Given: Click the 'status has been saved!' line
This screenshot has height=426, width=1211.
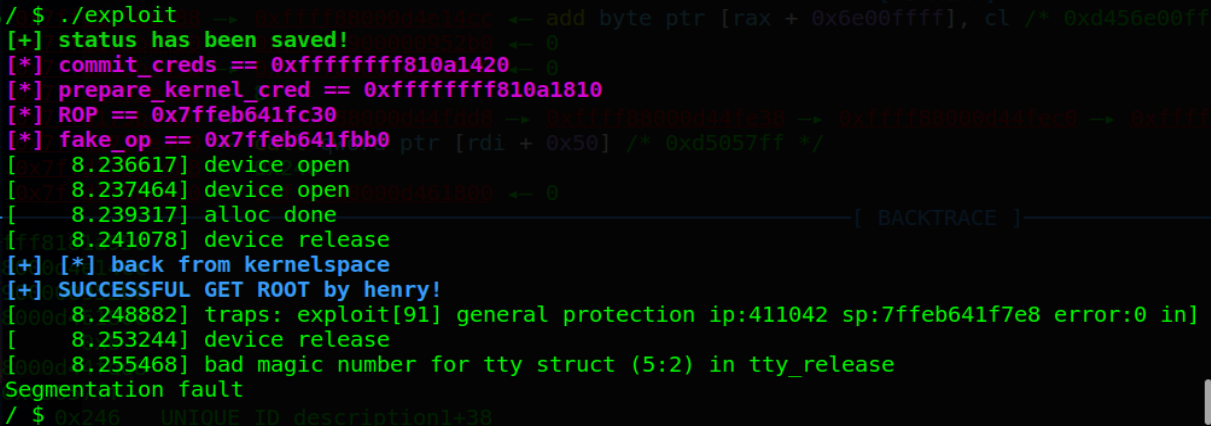Looking at the screenshot, I should pyautogui.click(x=203, y=40).
